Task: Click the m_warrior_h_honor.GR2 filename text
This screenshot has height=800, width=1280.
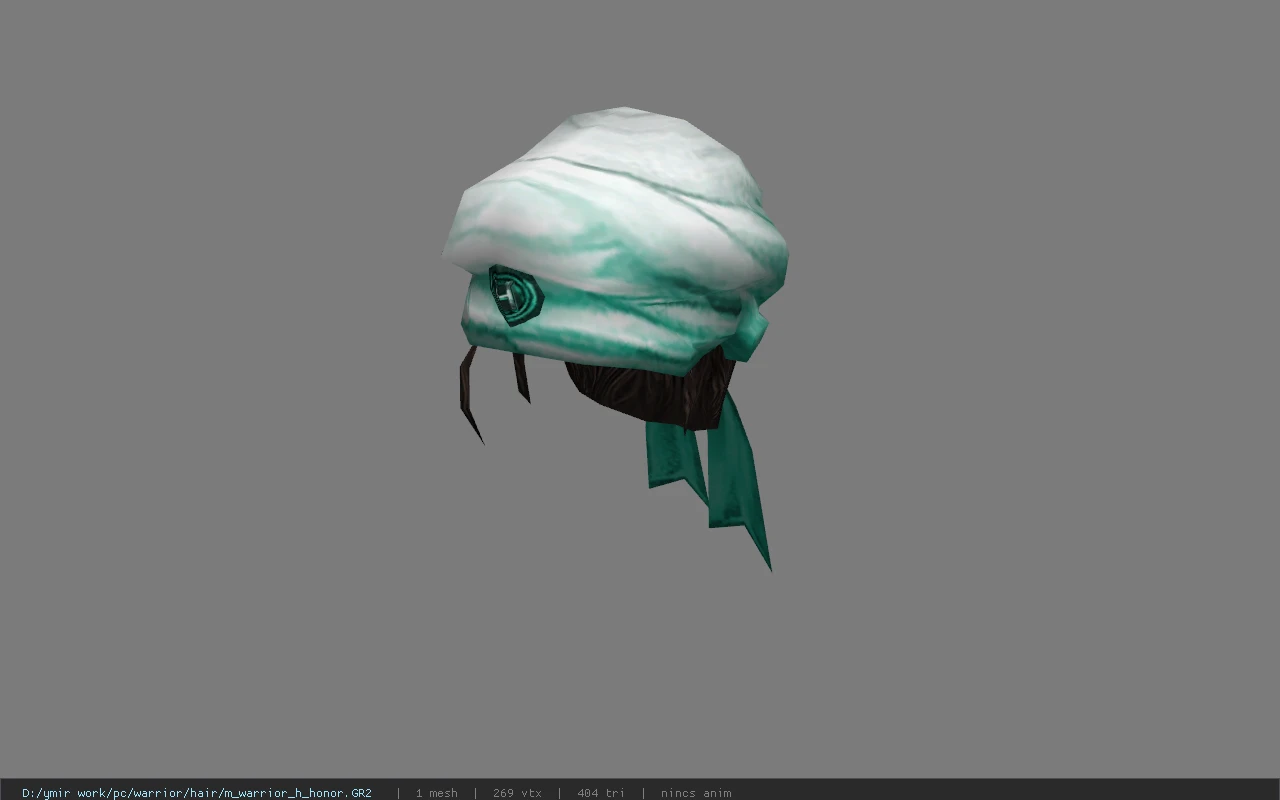Action: (297, 793)
